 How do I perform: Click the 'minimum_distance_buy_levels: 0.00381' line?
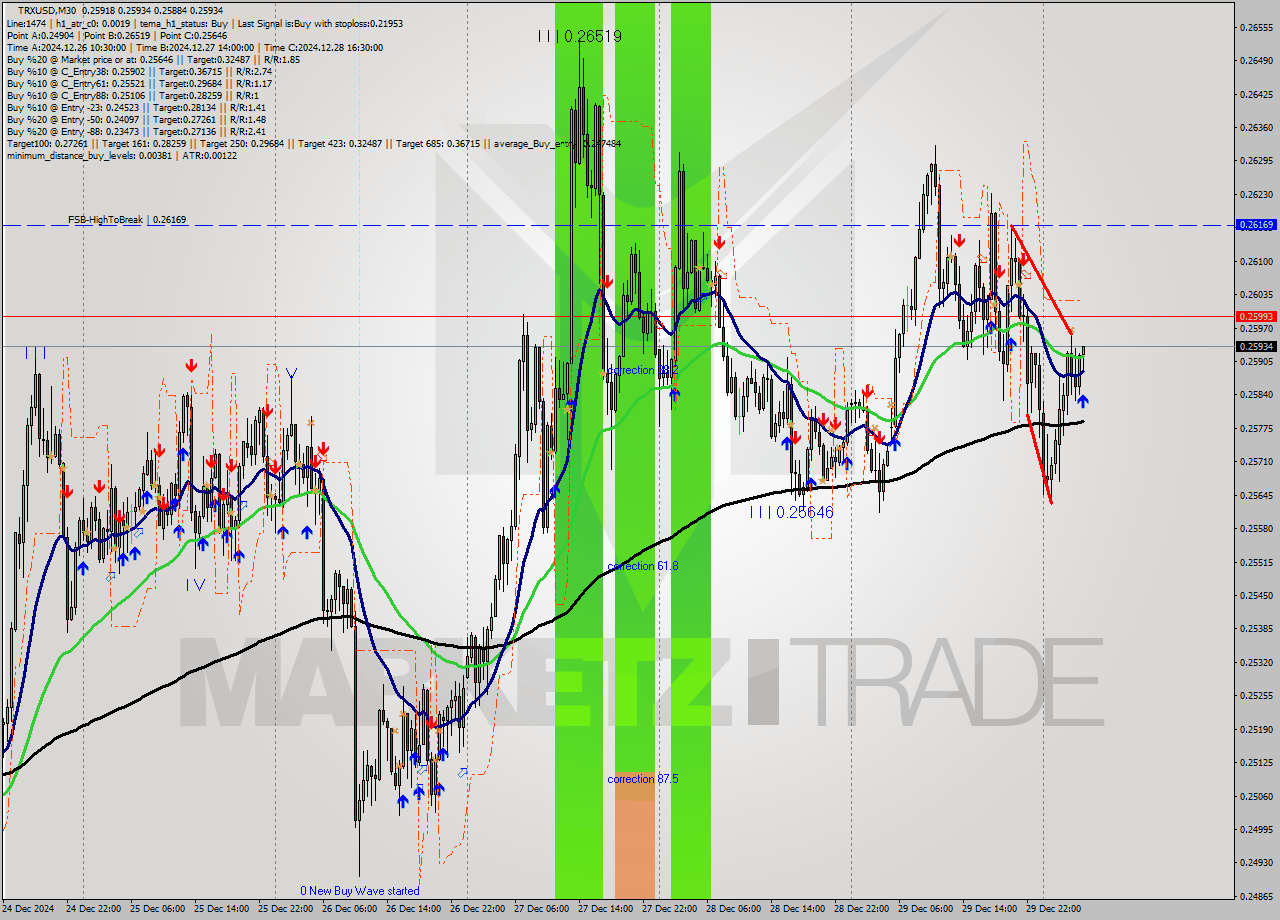[121, 155]
